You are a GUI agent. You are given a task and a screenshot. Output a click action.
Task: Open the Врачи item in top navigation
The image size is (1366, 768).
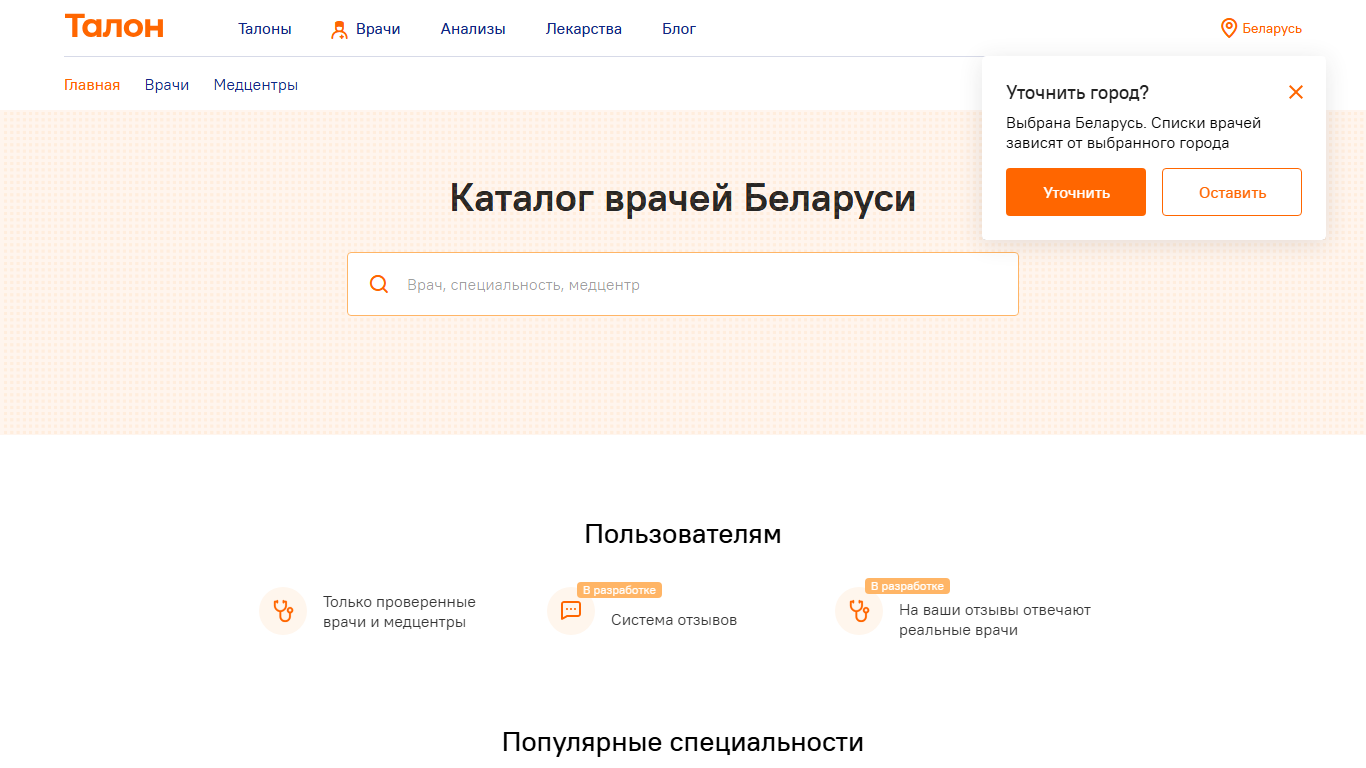378,29
